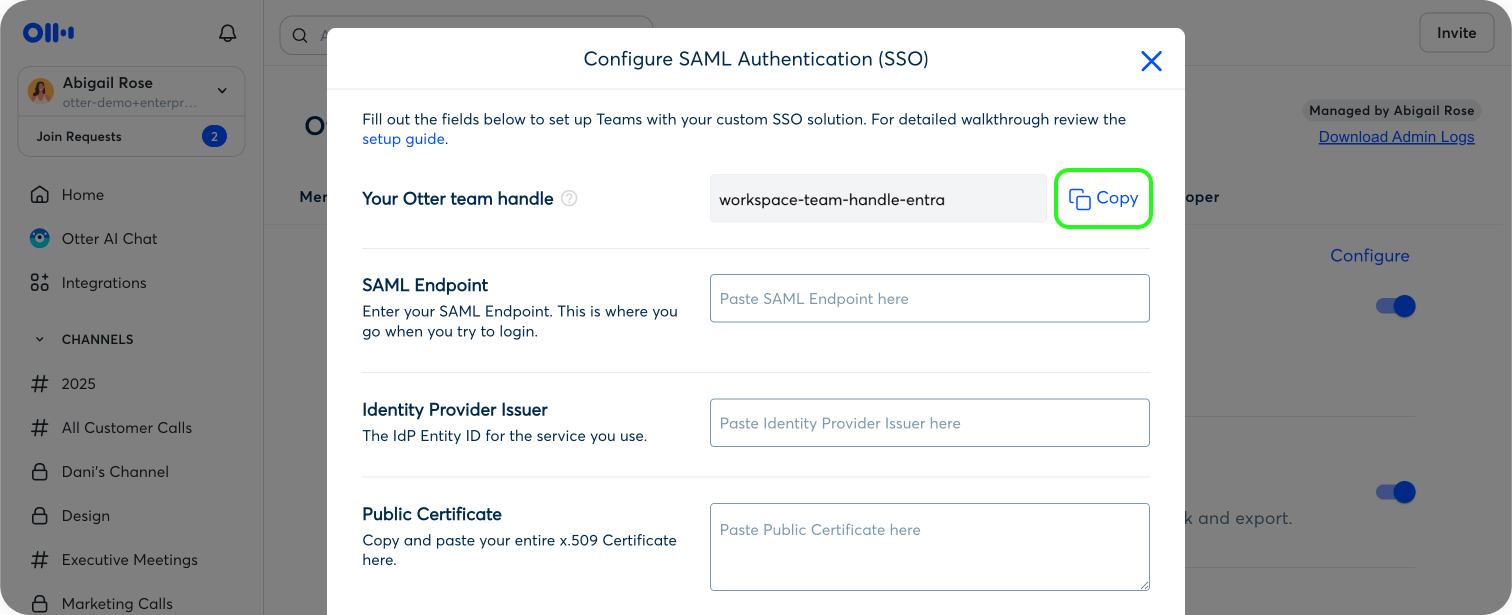This screenshot has height=615, width=1512.
Task: Copy the Otter team handle
Action: (x=1103, y=198)
